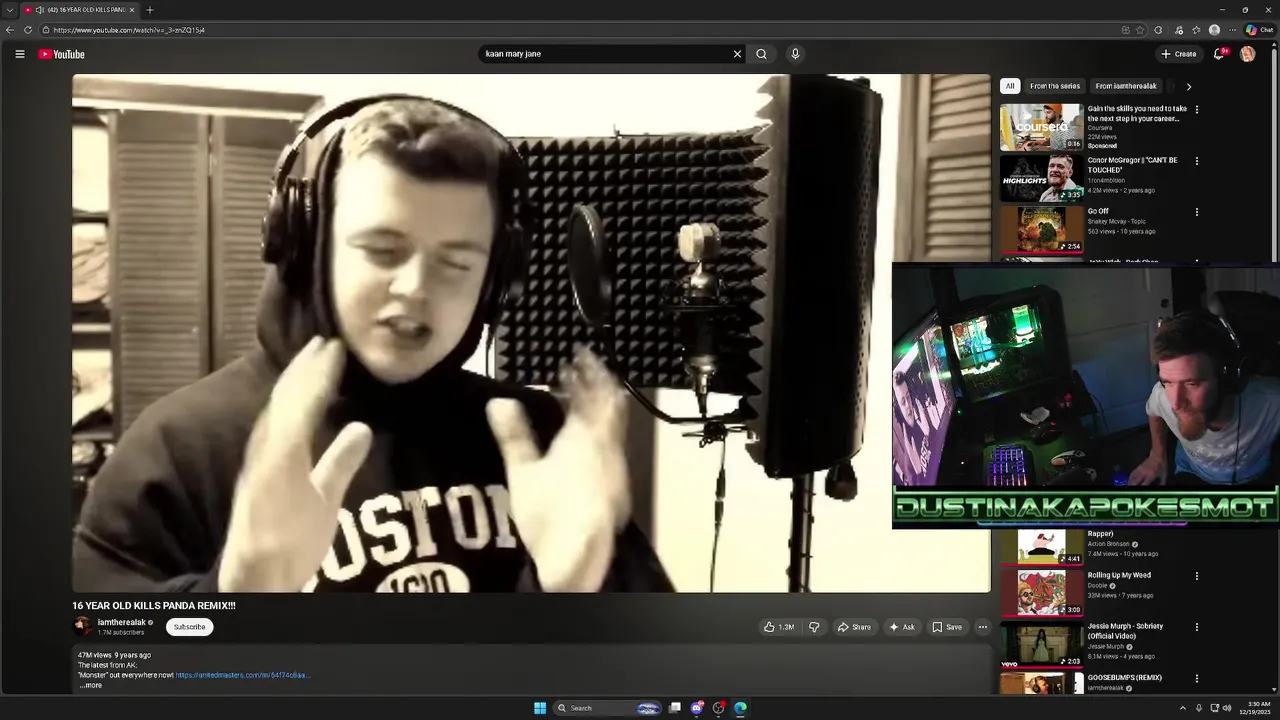Open the Coursera sponsored video thumbnail
Image resolution: width=1280 pixels, height=720 pixels.
[1041, 127]
